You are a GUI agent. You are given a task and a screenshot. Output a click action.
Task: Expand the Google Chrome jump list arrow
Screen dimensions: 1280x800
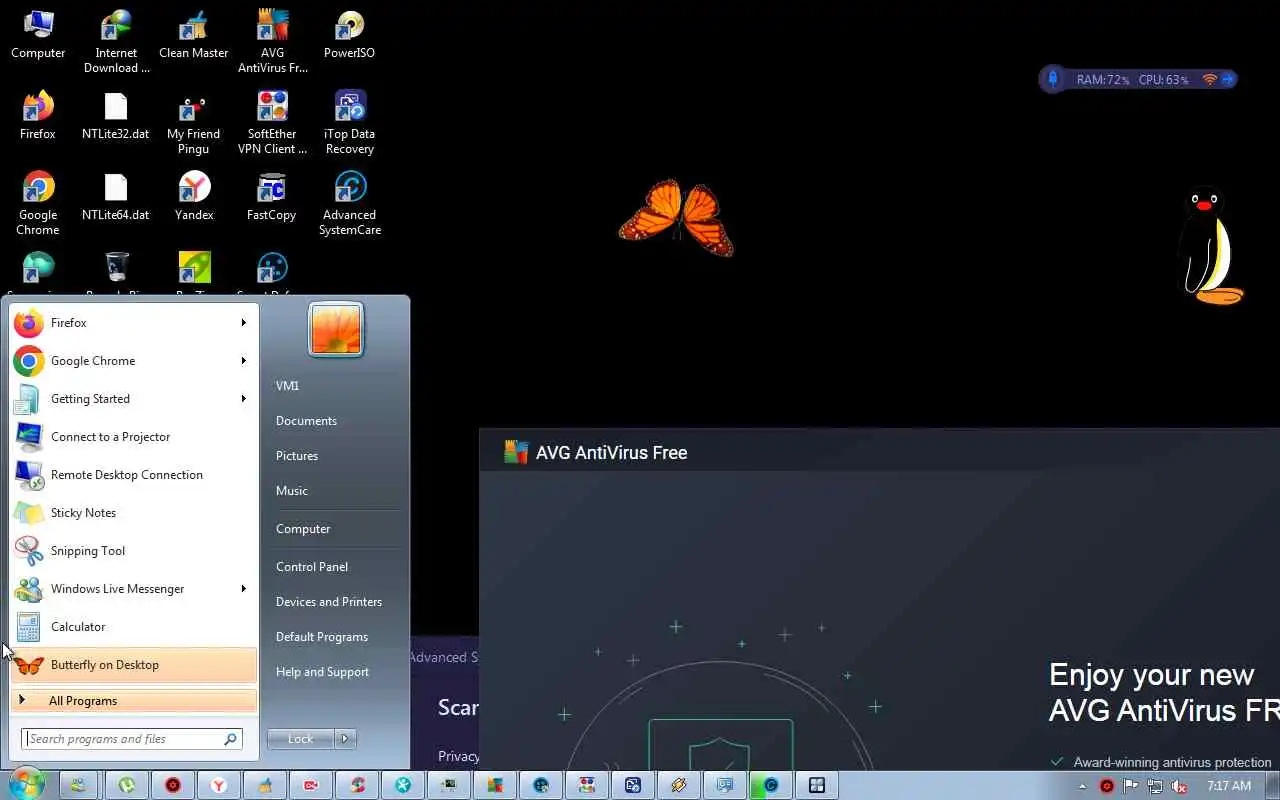click(243, 361)
